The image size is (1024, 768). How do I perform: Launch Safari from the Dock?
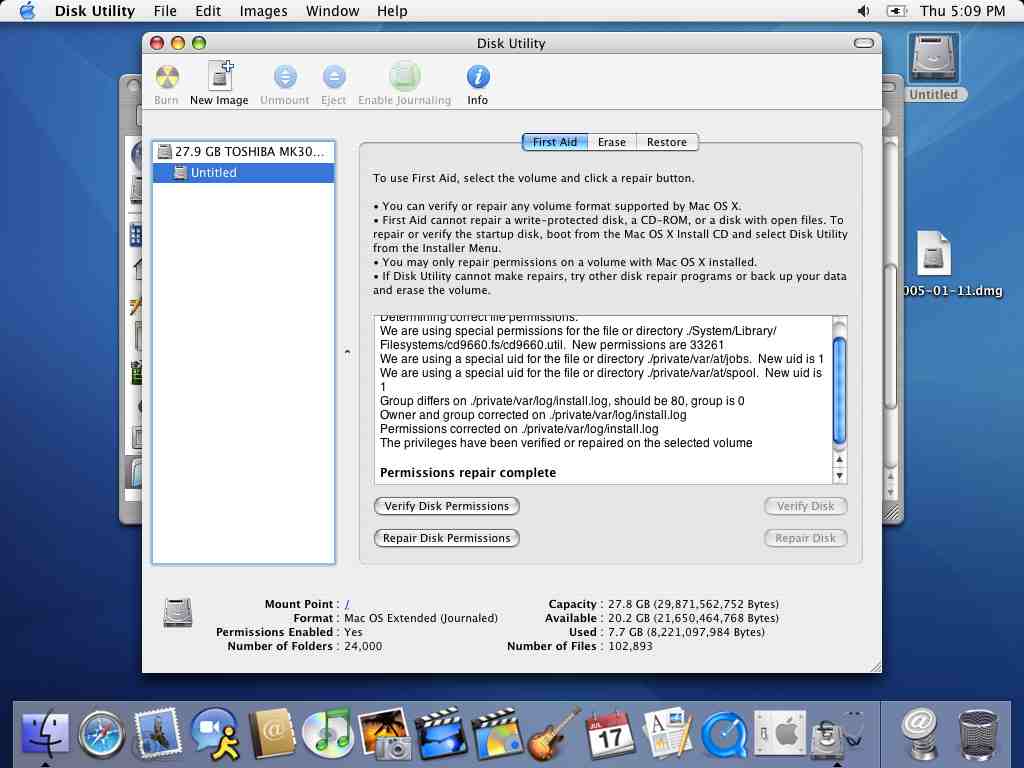tap(101, 734)
